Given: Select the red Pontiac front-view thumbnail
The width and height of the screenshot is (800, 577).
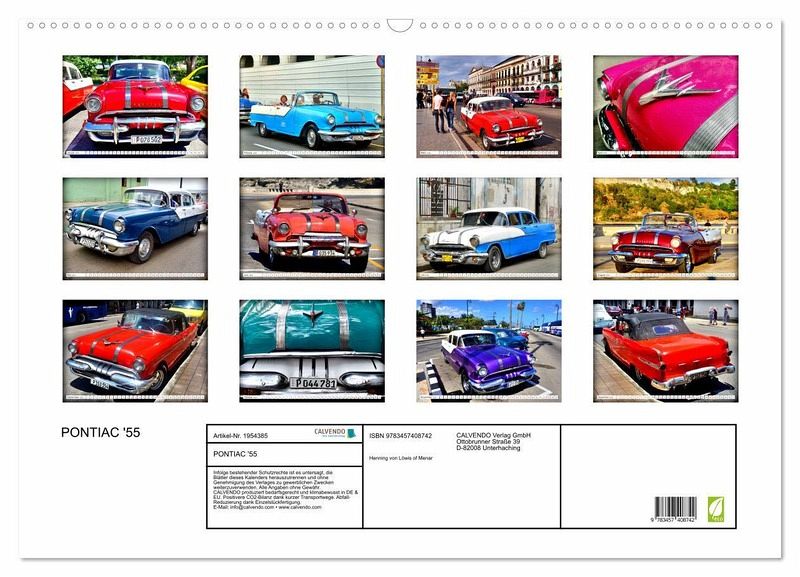Looking at the screenshot, I should 135,107.
